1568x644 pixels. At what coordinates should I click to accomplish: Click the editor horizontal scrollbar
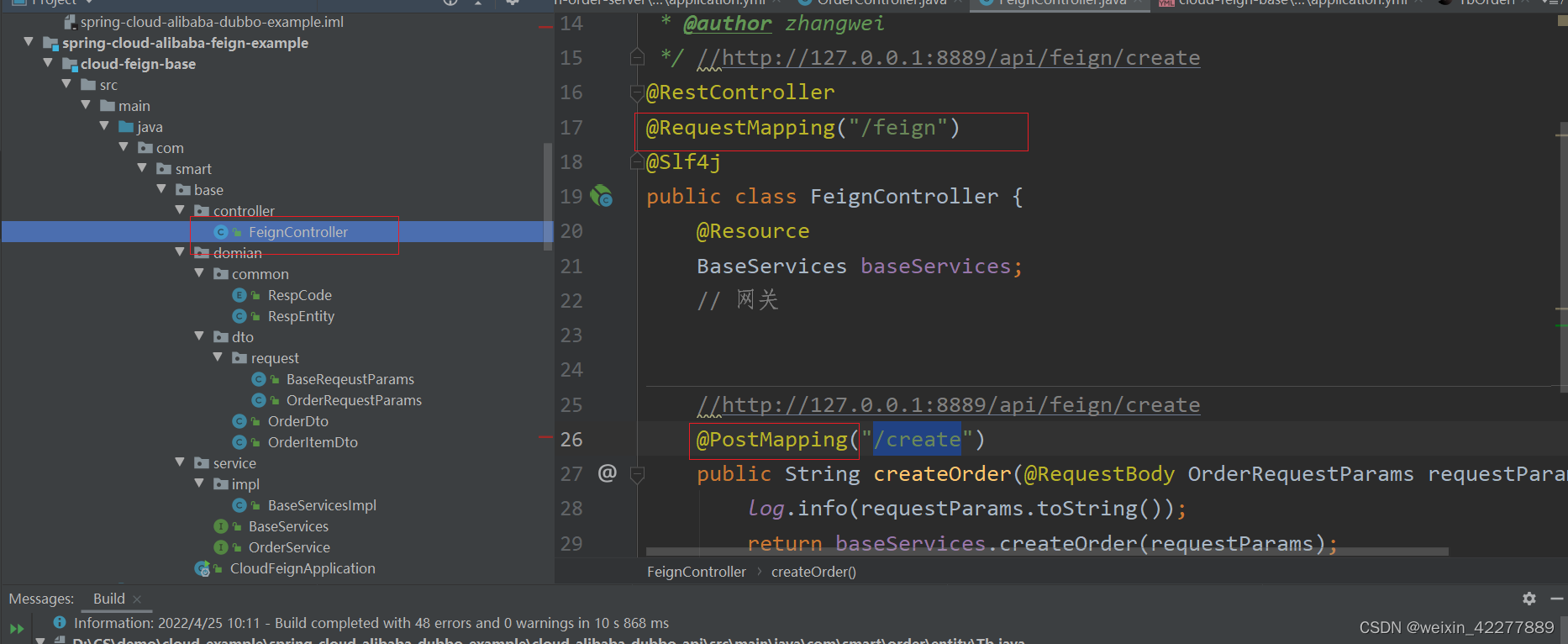pos(1047,552)
